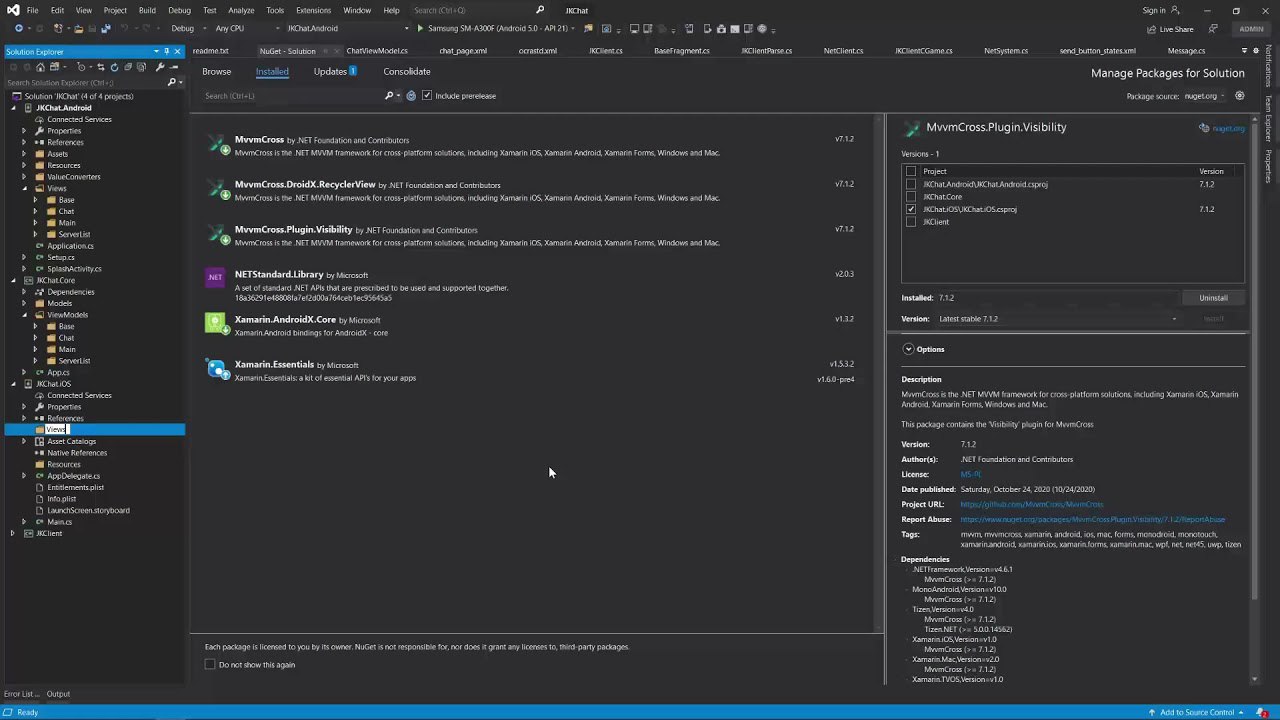The width and height of the screenshot is (1280, 720).
Task: Click the Uninstall button
Action: pyautogui.click(x=1213, y=298)
